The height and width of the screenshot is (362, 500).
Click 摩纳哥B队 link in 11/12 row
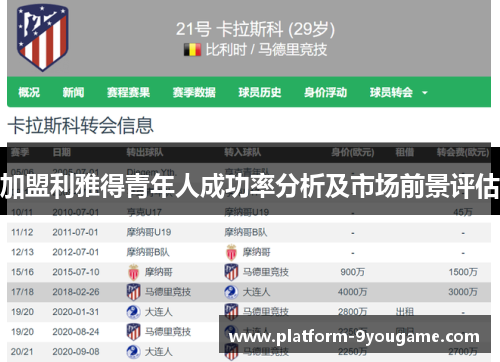pos(246,232)
